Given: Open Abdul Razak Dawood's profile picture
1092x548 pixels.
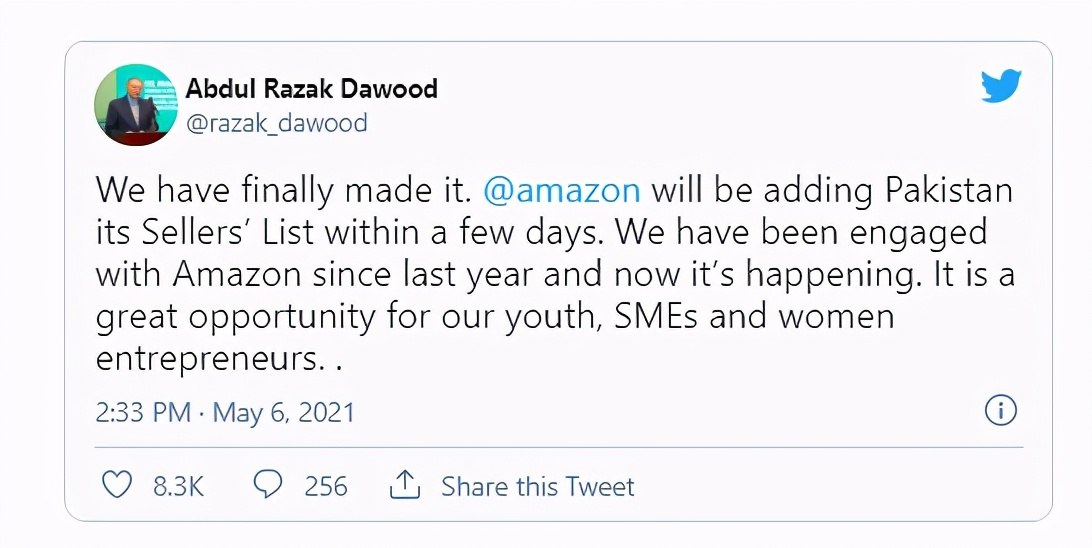Looking at the screenshot, I should click(135, 104).
